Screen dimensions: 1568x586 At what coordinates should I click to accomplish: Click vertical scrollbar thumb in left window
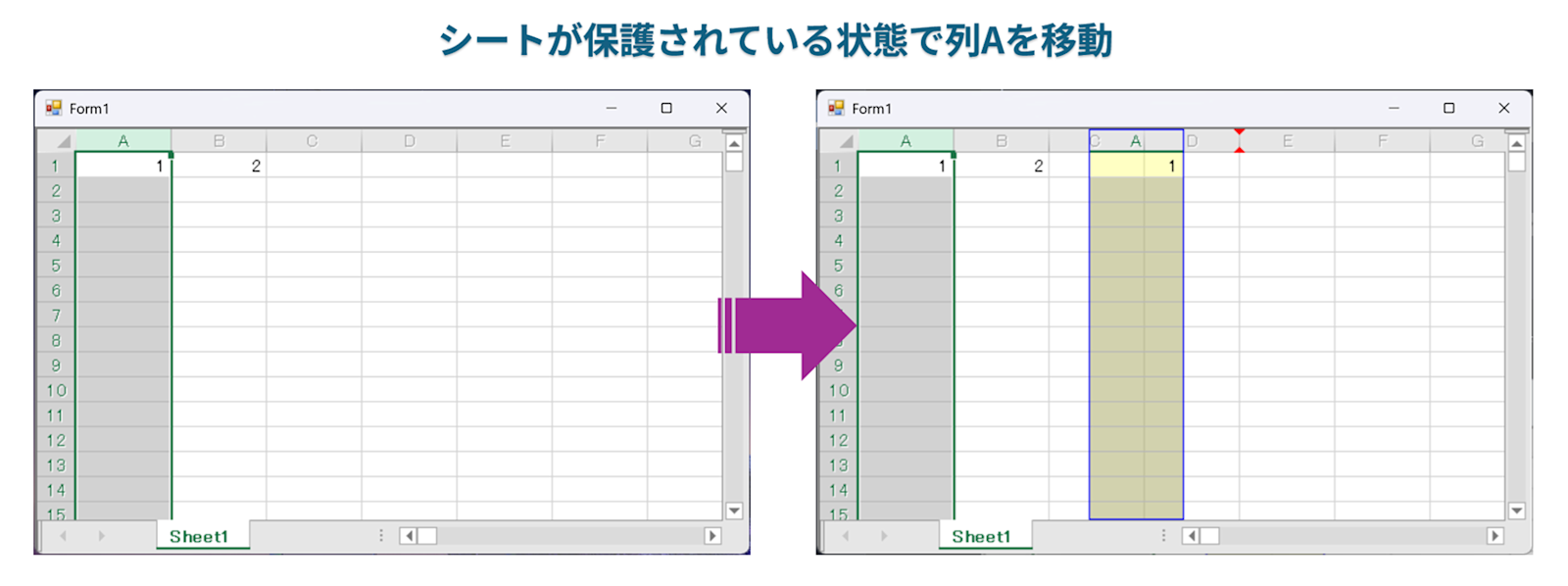click(734, 162)
